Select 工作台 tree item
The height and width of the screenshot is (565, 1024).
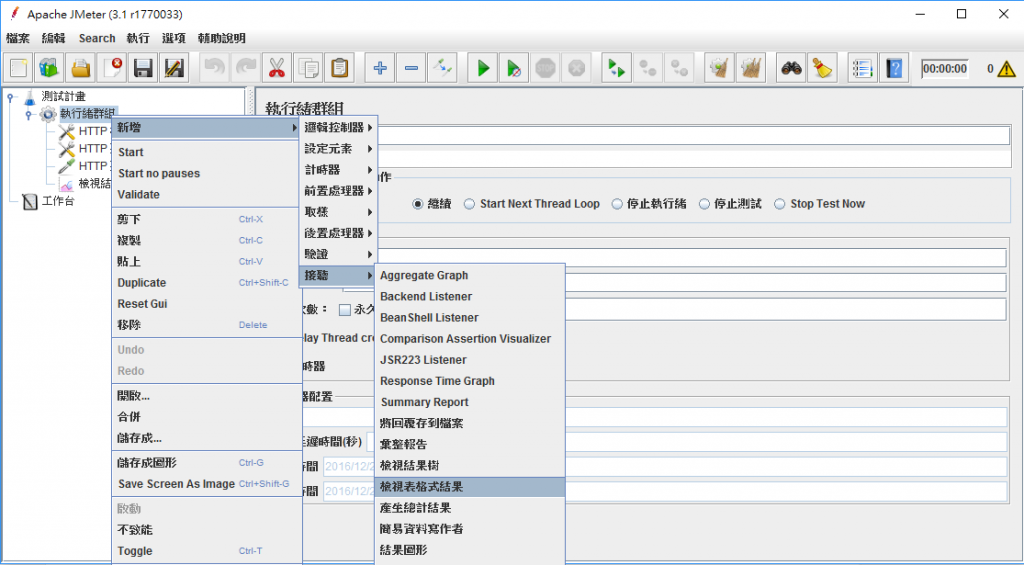(57, 201)
